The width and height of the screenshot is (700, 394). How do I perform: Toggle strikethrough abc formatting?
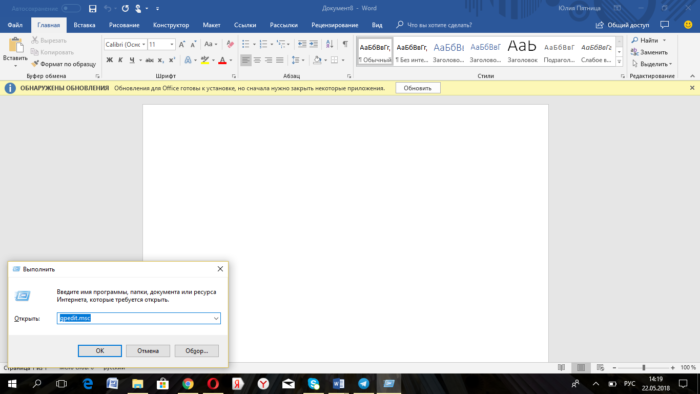tap(150, 60)
